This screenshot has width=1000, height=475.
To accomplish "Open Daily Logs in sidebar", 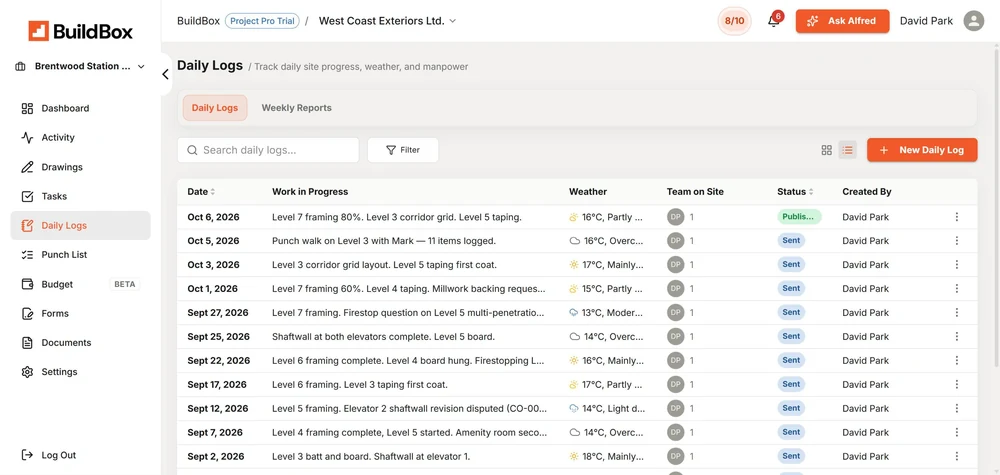I will (80, 225).
